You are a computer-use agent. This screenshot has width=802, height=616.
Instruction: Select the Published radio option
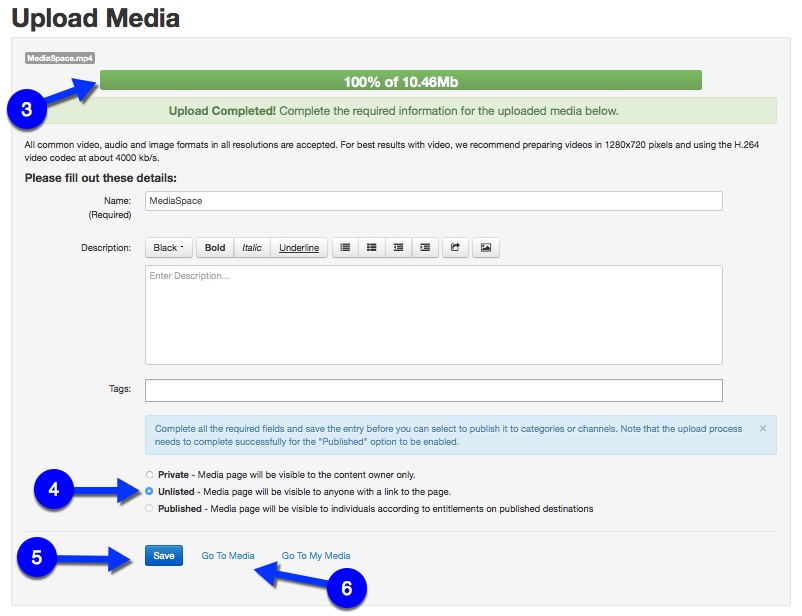coord(150,509)
